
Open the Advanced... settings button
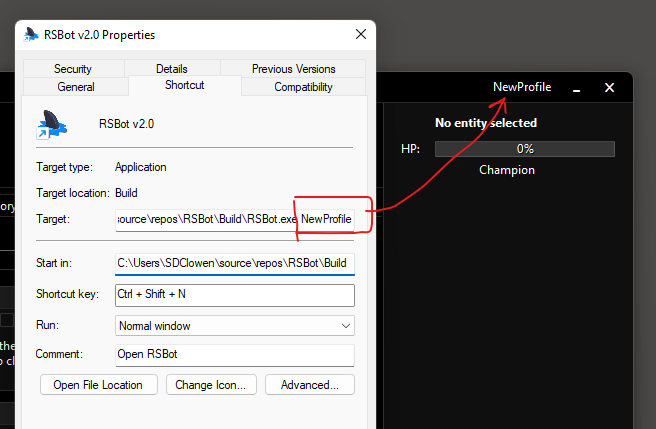tap(310, 385)
